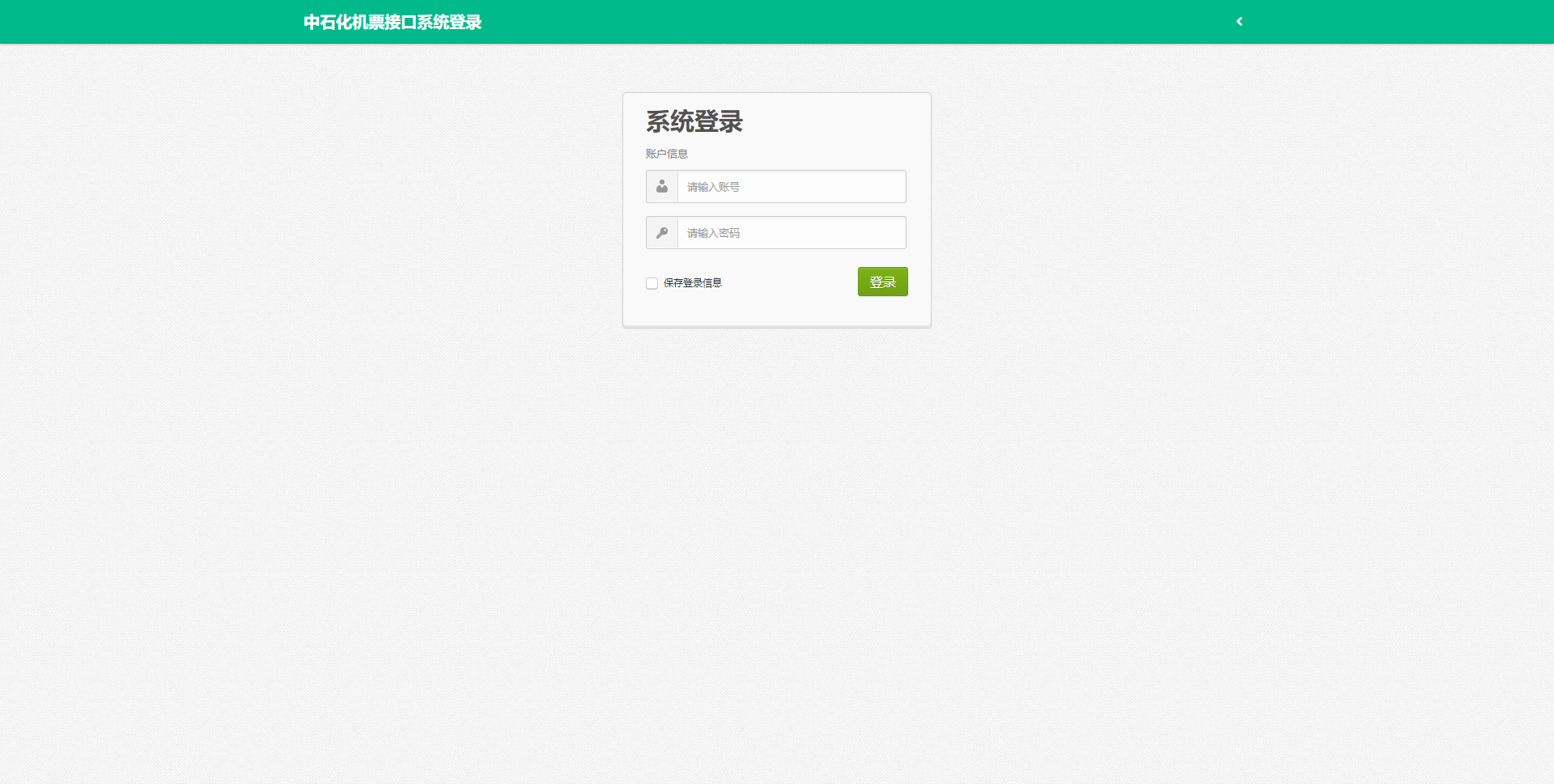Click the 账户信息 label

pos(667,154)
